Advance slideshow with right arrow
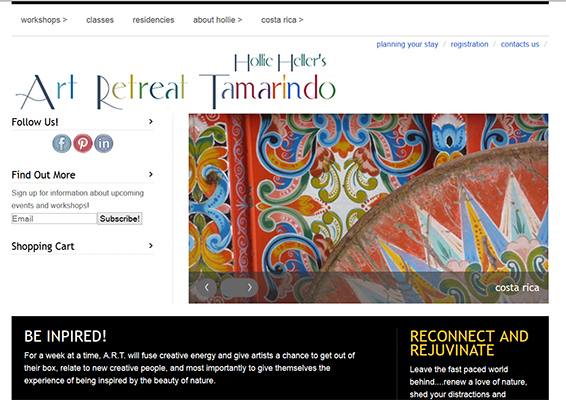The image size is (566, 400). pyautogui.click(x=249, y=287)
